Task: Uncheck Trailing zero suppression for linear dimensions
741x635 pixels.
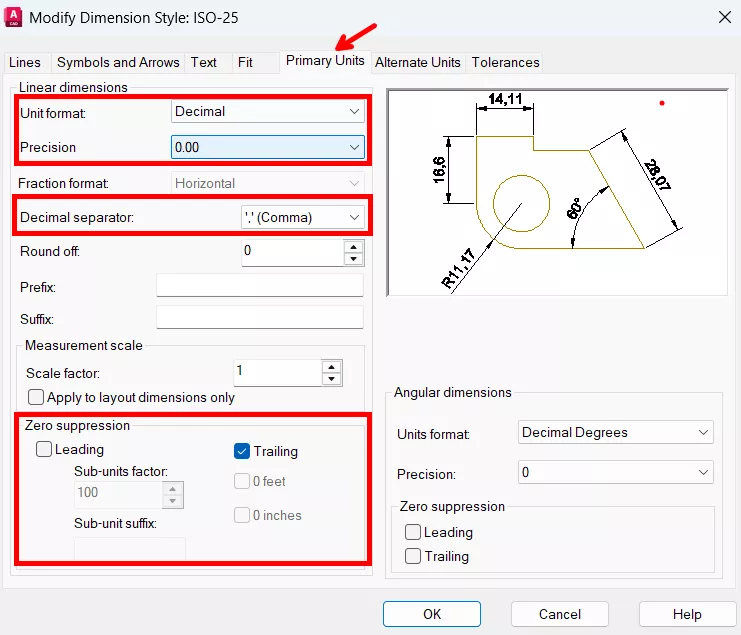Action: click(x=243, y=451)
